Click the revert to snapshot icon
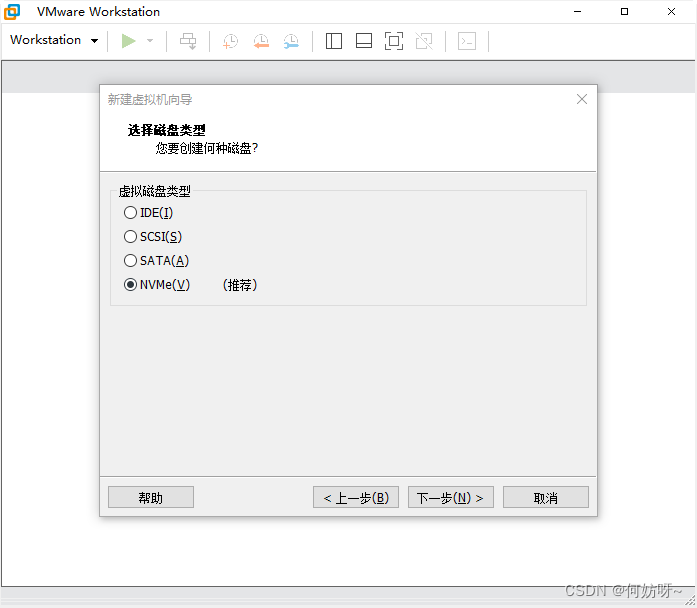697x608 pixels. [x=261, y=41]
